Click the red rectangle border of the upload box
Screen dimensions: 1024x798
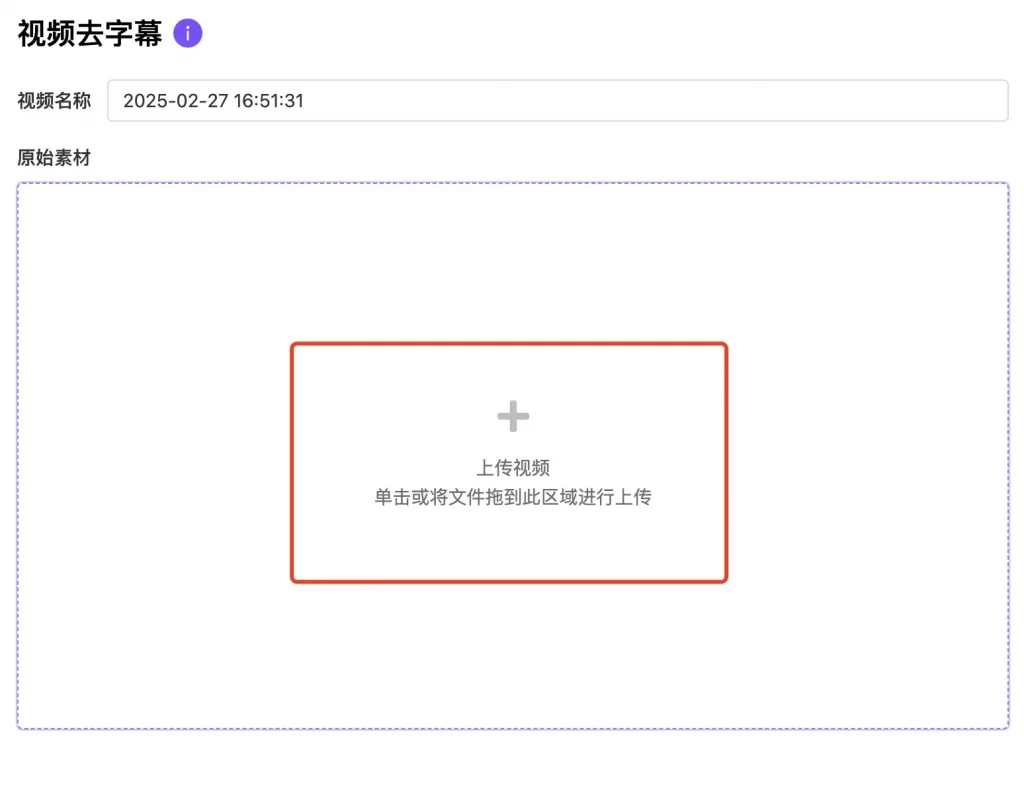pos(509,344)
